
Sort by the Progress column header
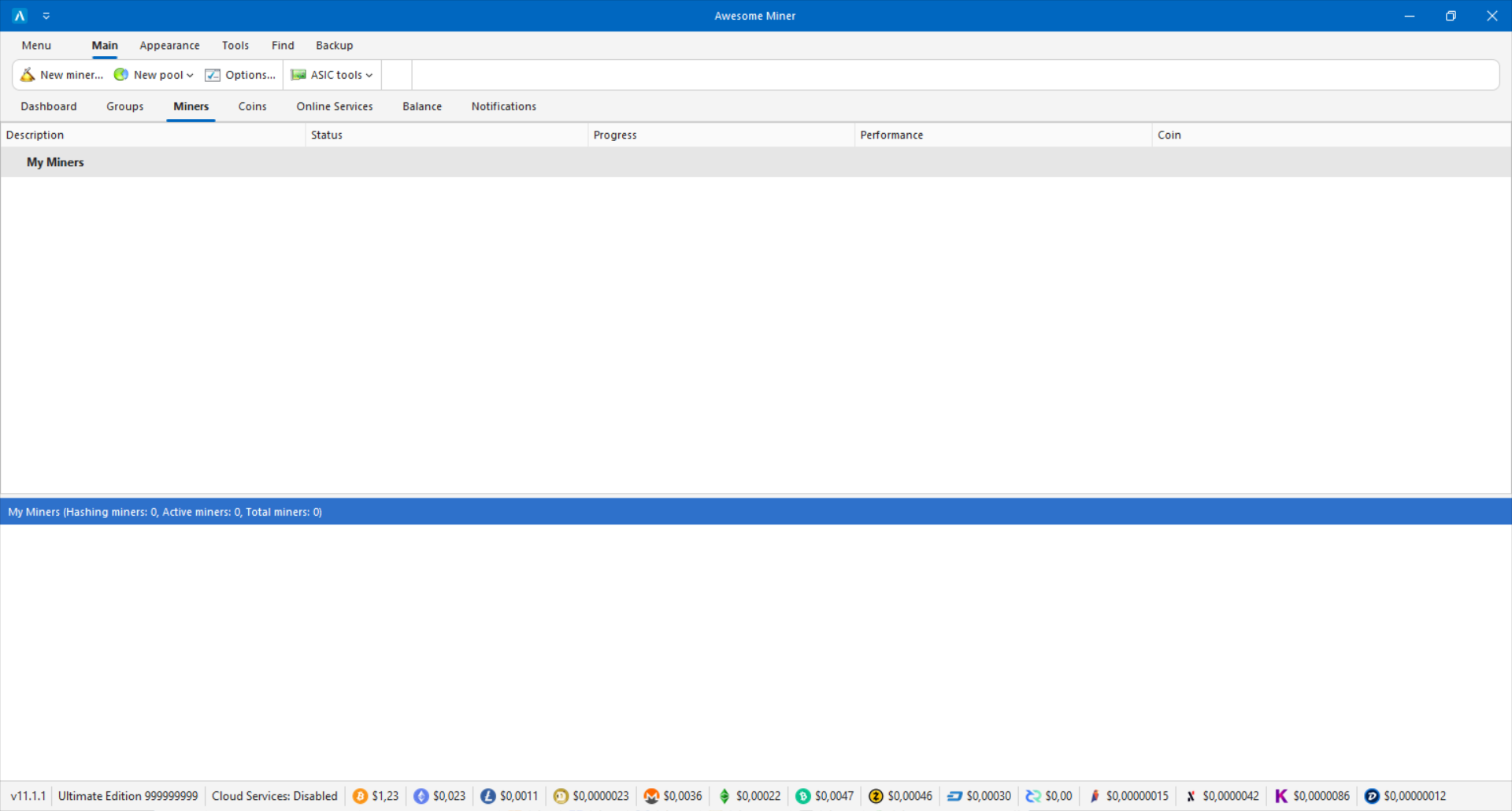[x=721, y=135]
